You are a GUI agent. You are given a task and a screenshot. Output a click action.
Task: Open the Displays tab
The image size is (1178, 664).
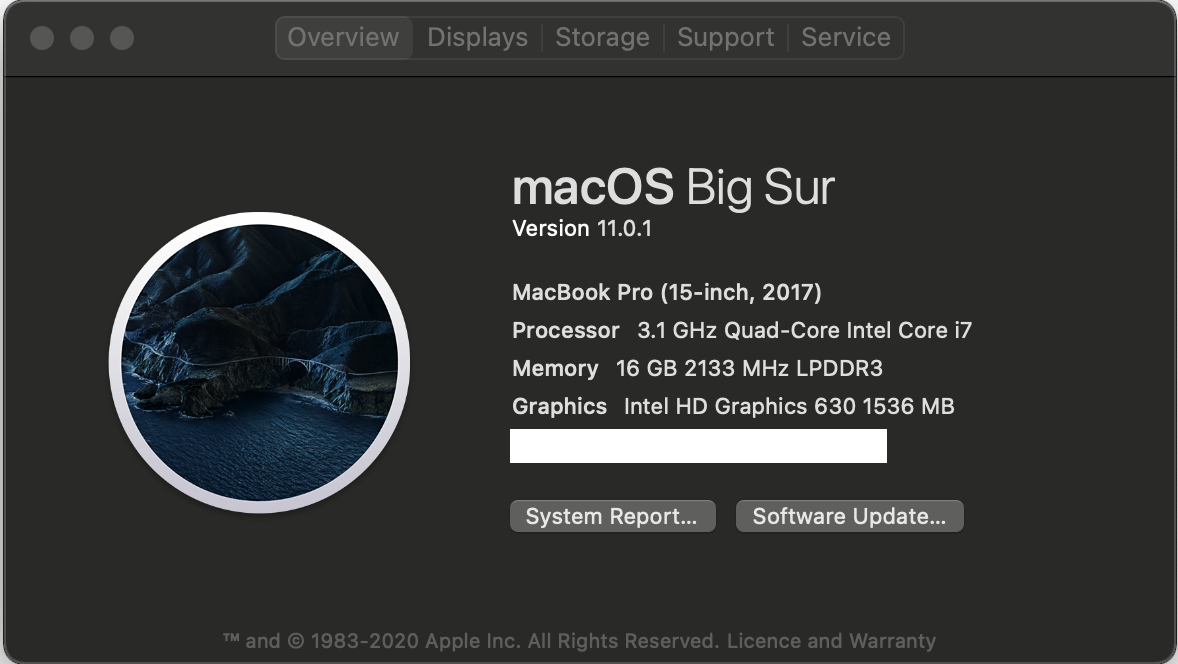click(477, 38)
